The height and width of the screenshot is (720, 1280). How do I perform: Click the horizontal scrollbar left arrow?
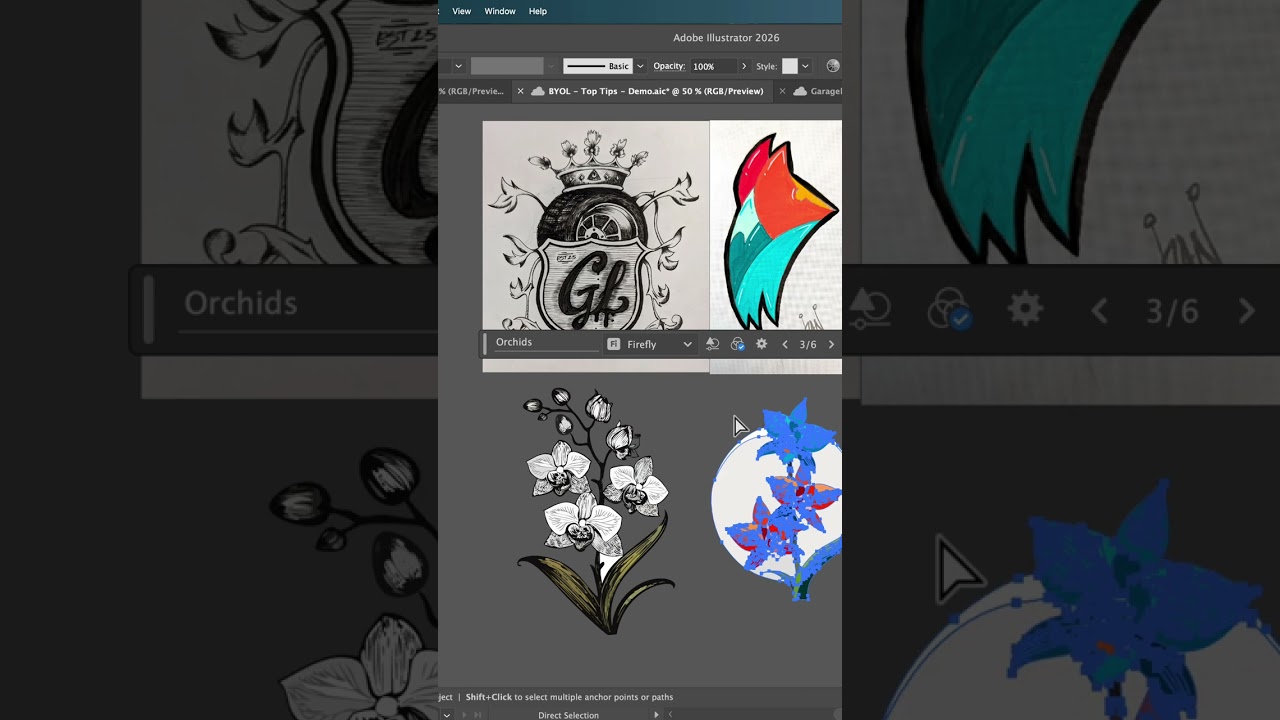670,715
